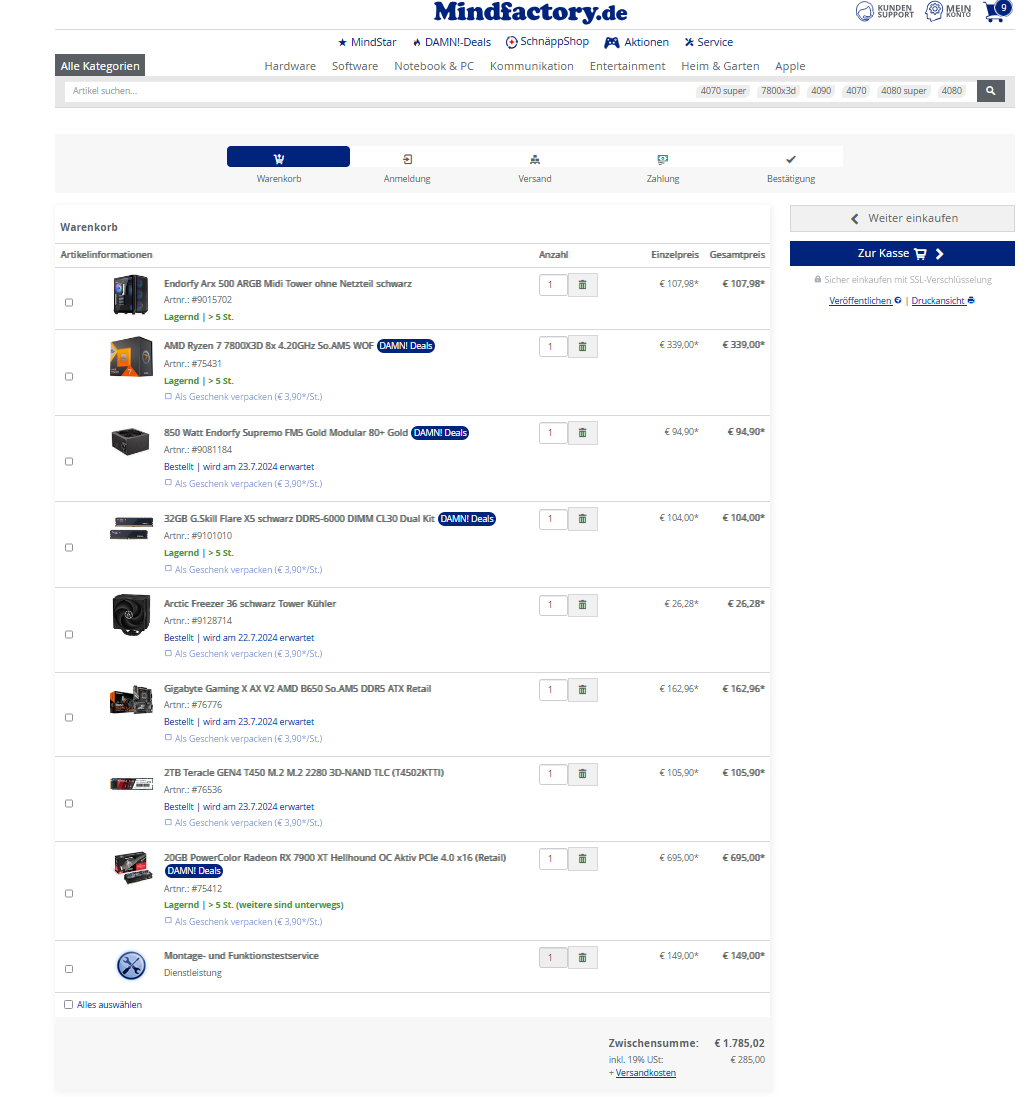Enable gift wrapping for the RX 7900 XT
1036x1097 pixels.
point(168,921)
